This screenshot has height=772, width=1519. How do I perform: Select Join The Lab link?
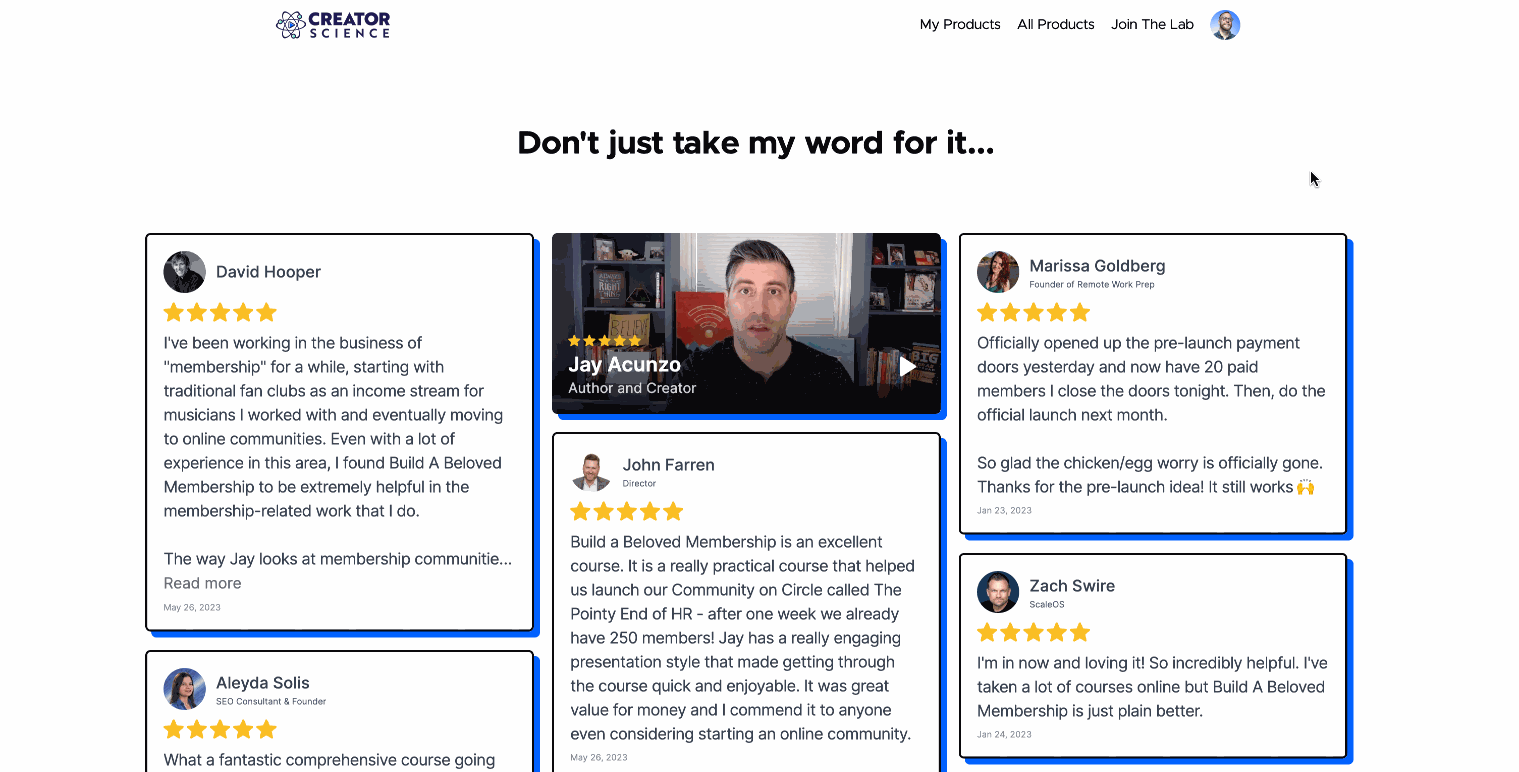pyautogui.click(x=1152, y=25)
